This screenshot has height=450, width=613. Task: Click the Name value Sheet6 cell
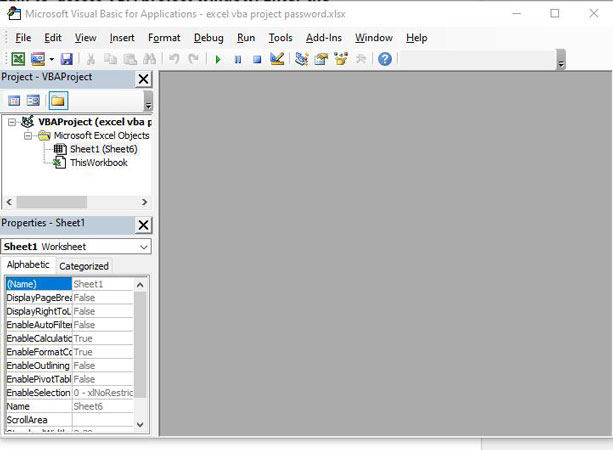click(103, 406)
